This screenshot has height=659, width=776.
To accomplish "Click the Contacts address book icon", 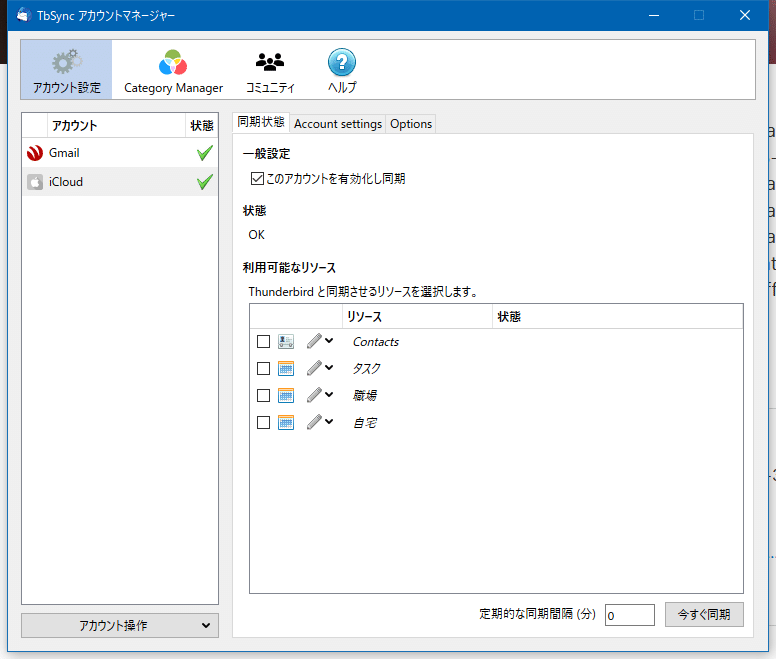I will point(286,341).
